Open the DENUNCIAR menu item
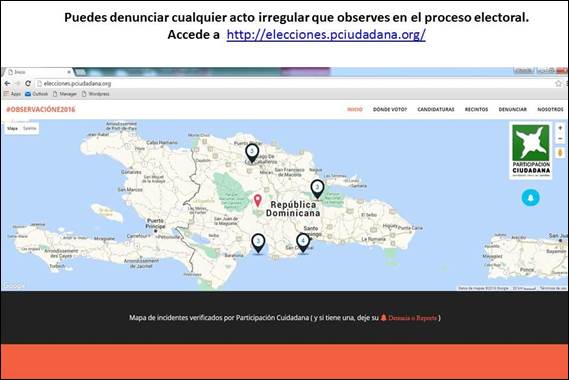This screenshot has width=569, height=380. pyautogui.click(x=512, y=109)
